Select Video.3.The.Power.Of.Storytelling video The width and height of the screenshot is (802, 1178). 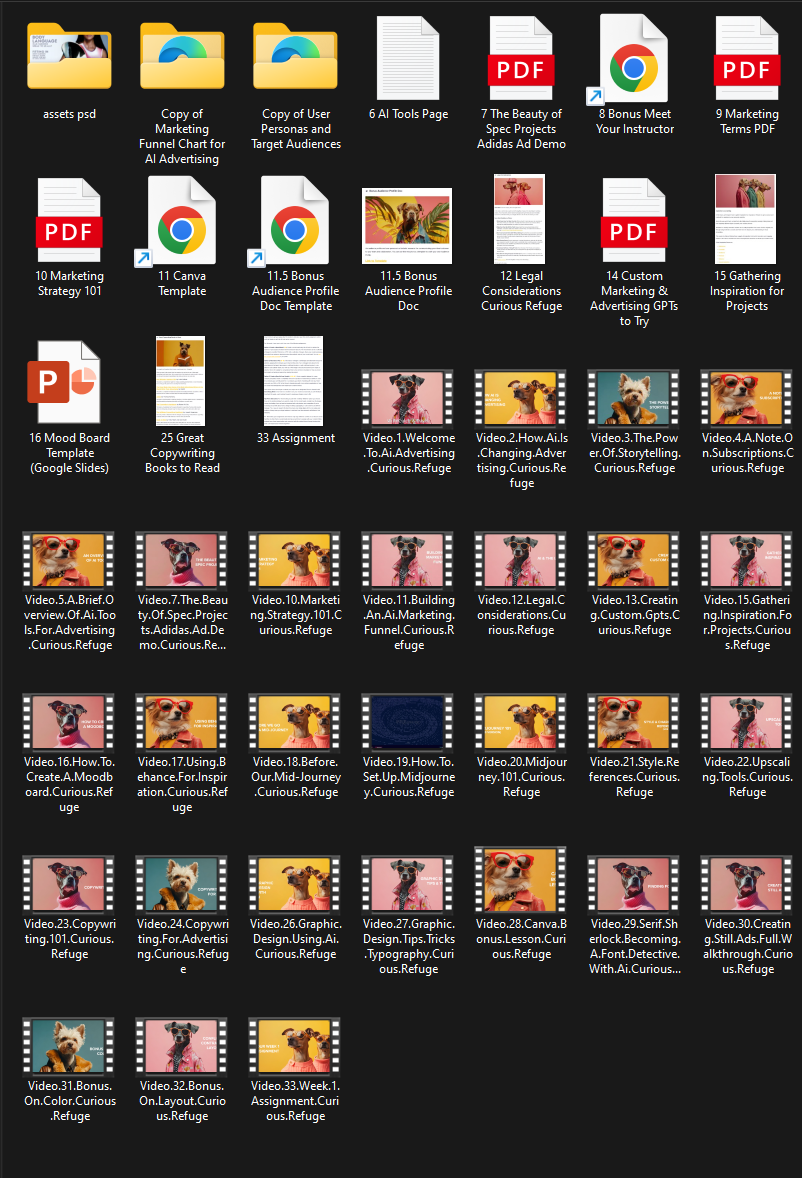coord(634,399)
